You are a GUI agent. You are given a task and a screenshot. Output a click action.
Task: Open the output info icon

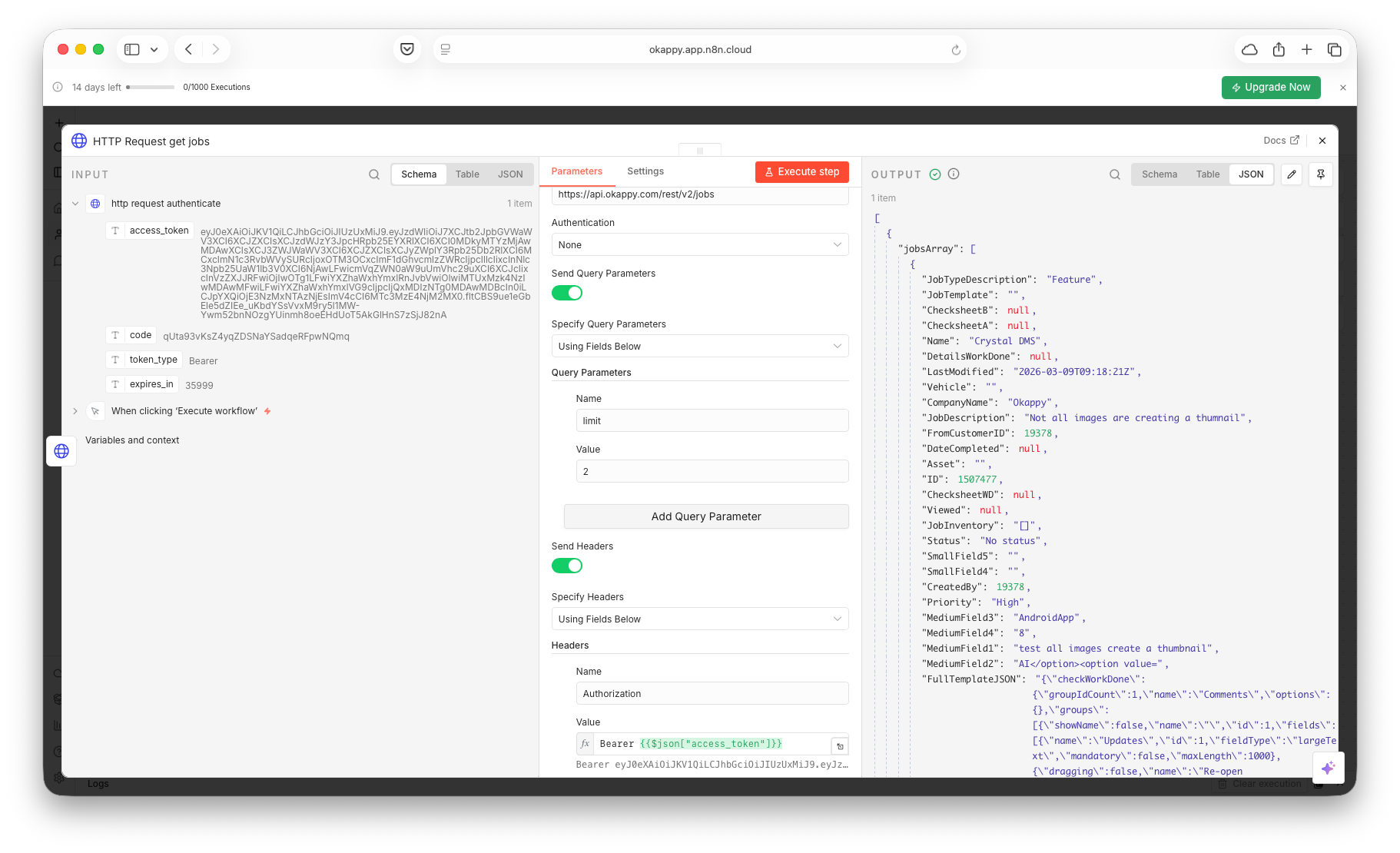[954, 174]
